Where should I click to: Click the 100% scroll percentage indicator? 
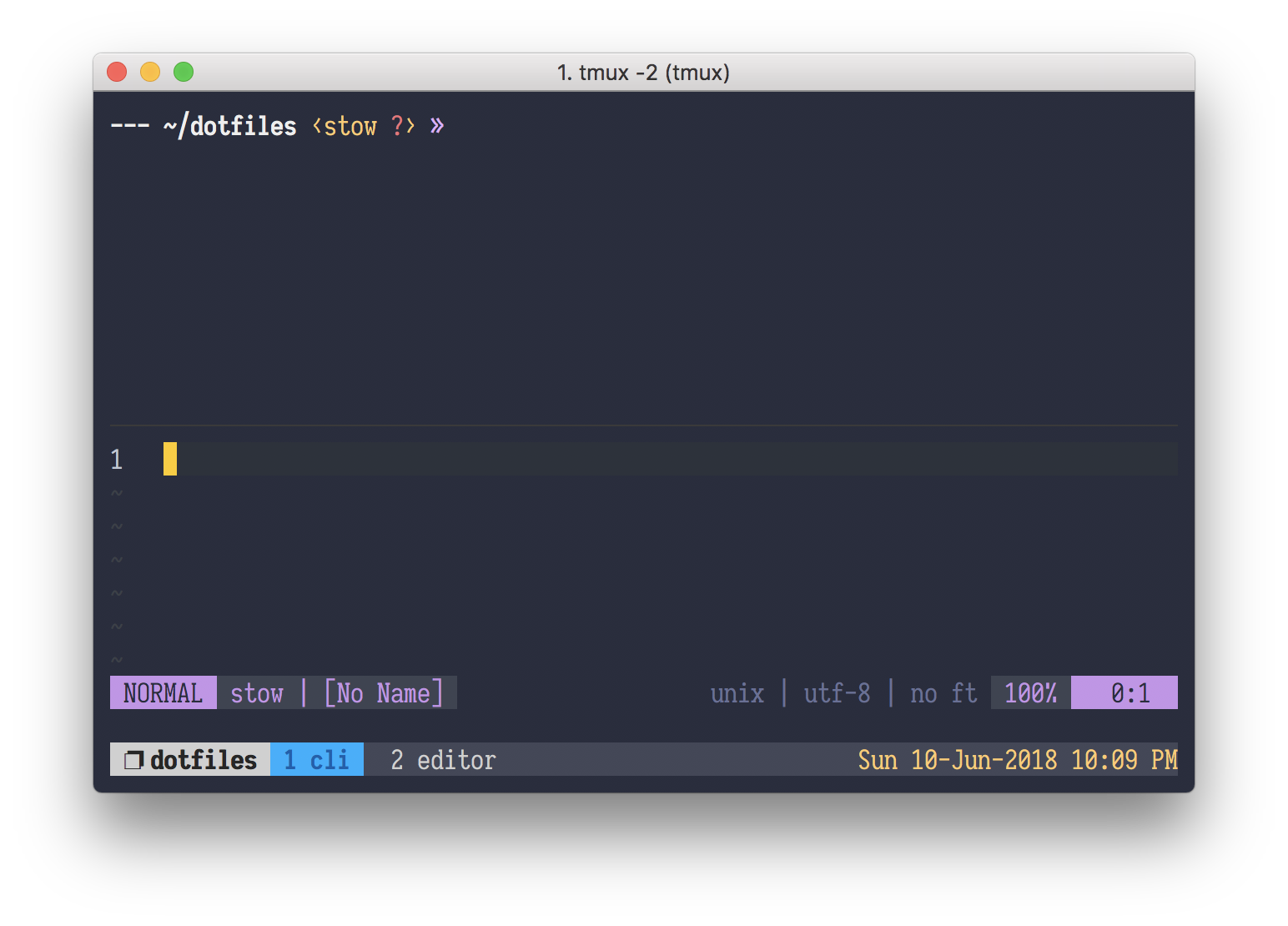pos(1030,693)
